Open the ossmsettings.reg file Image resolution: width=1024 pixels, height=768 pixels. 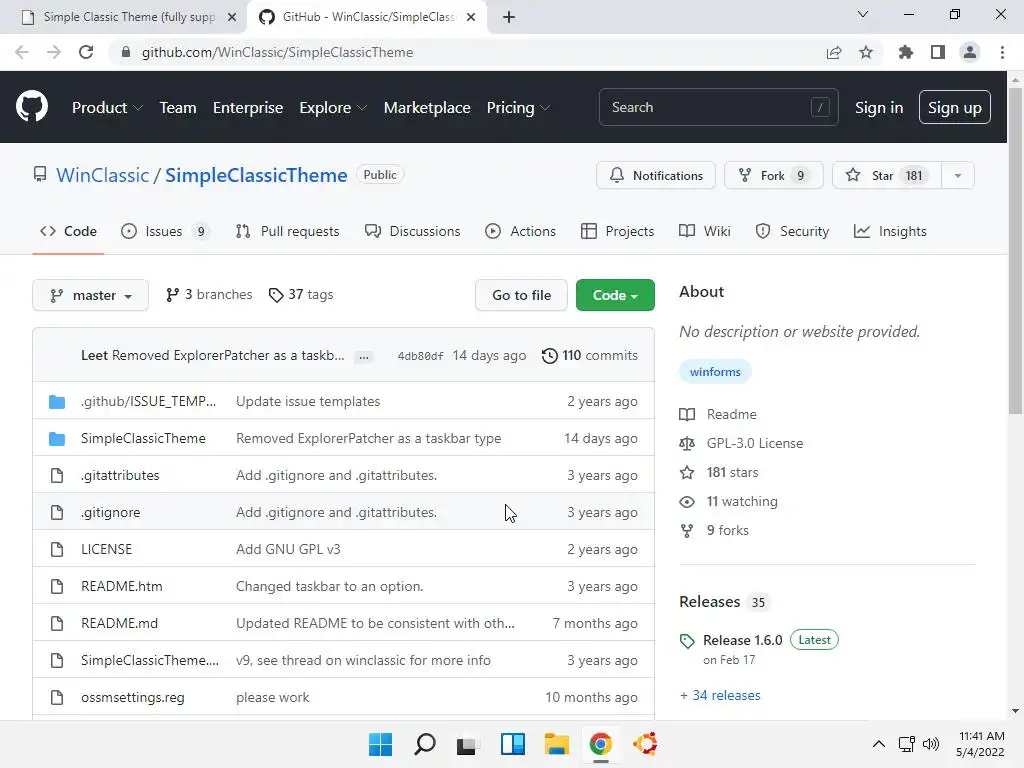tap(133, 697)
